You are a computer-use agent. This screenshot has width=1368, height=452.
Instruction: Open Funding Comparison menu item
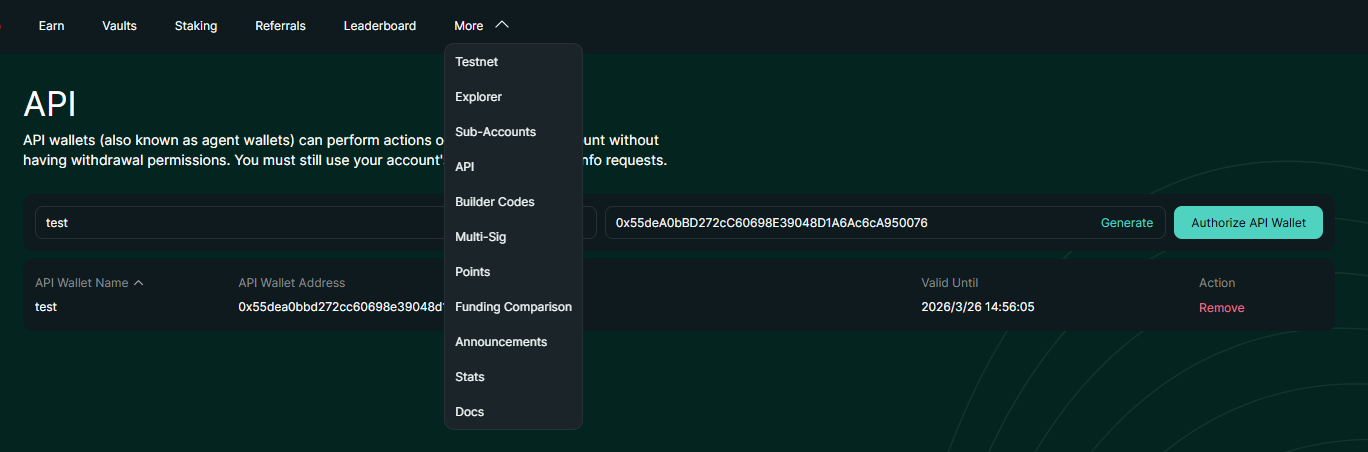click(513, 307)
